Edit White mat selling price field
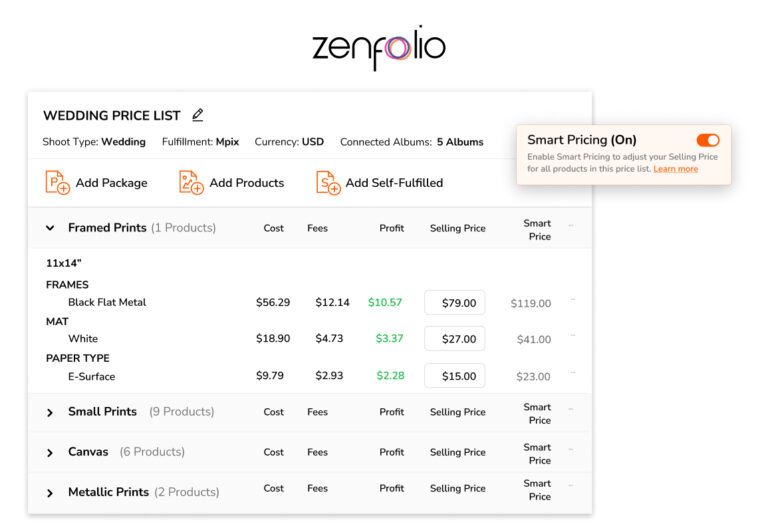 455,339
